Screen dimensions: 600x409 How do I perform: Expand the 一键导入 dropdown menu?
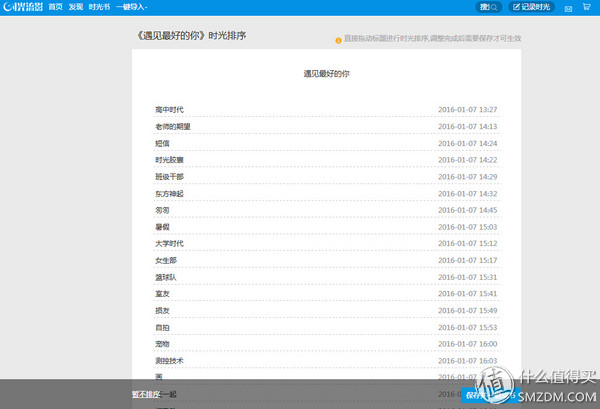(132, 7)
